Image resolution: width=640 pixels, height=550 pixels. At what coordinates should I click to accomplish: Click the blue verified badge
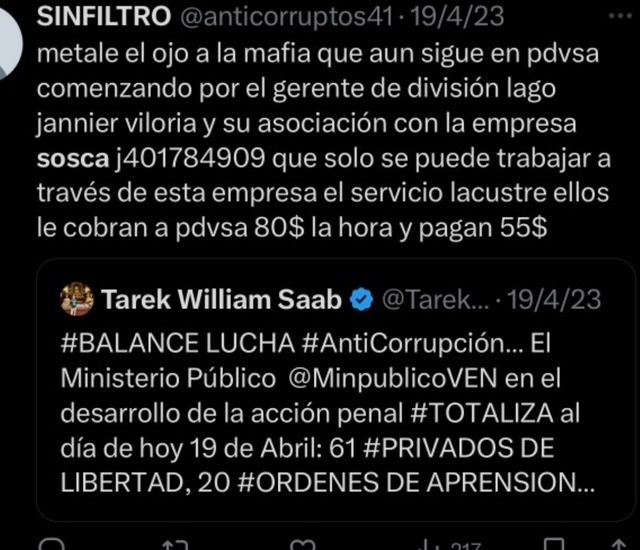(361, 300)
